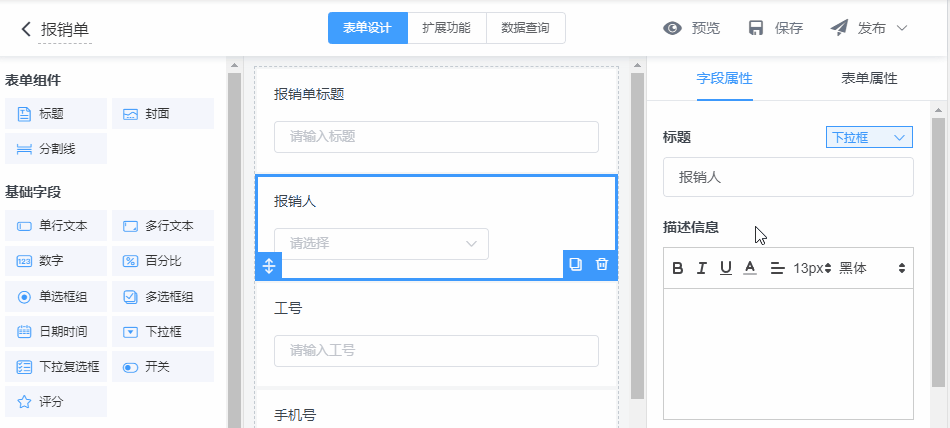
Task: Select the 字段属性 tab
Action: [x=725, y=78]
